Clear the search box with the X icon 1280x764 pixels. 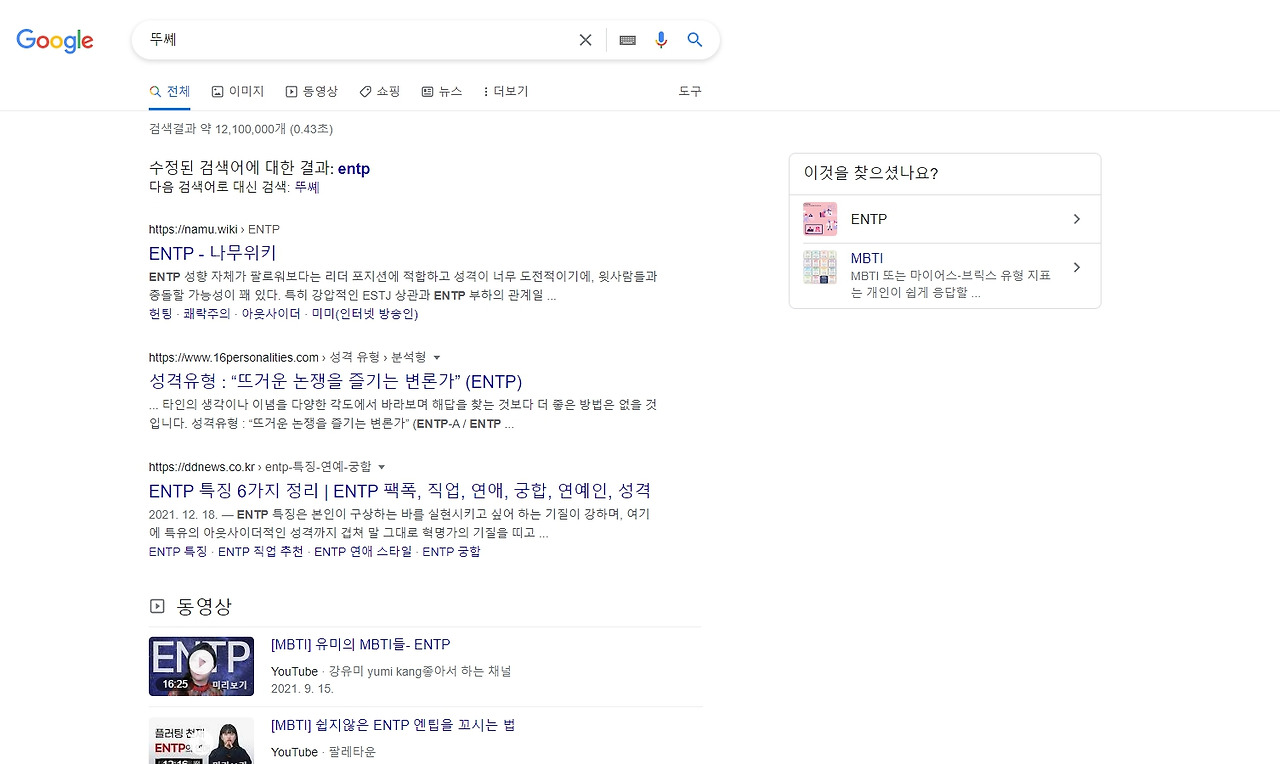coord(585,40)
